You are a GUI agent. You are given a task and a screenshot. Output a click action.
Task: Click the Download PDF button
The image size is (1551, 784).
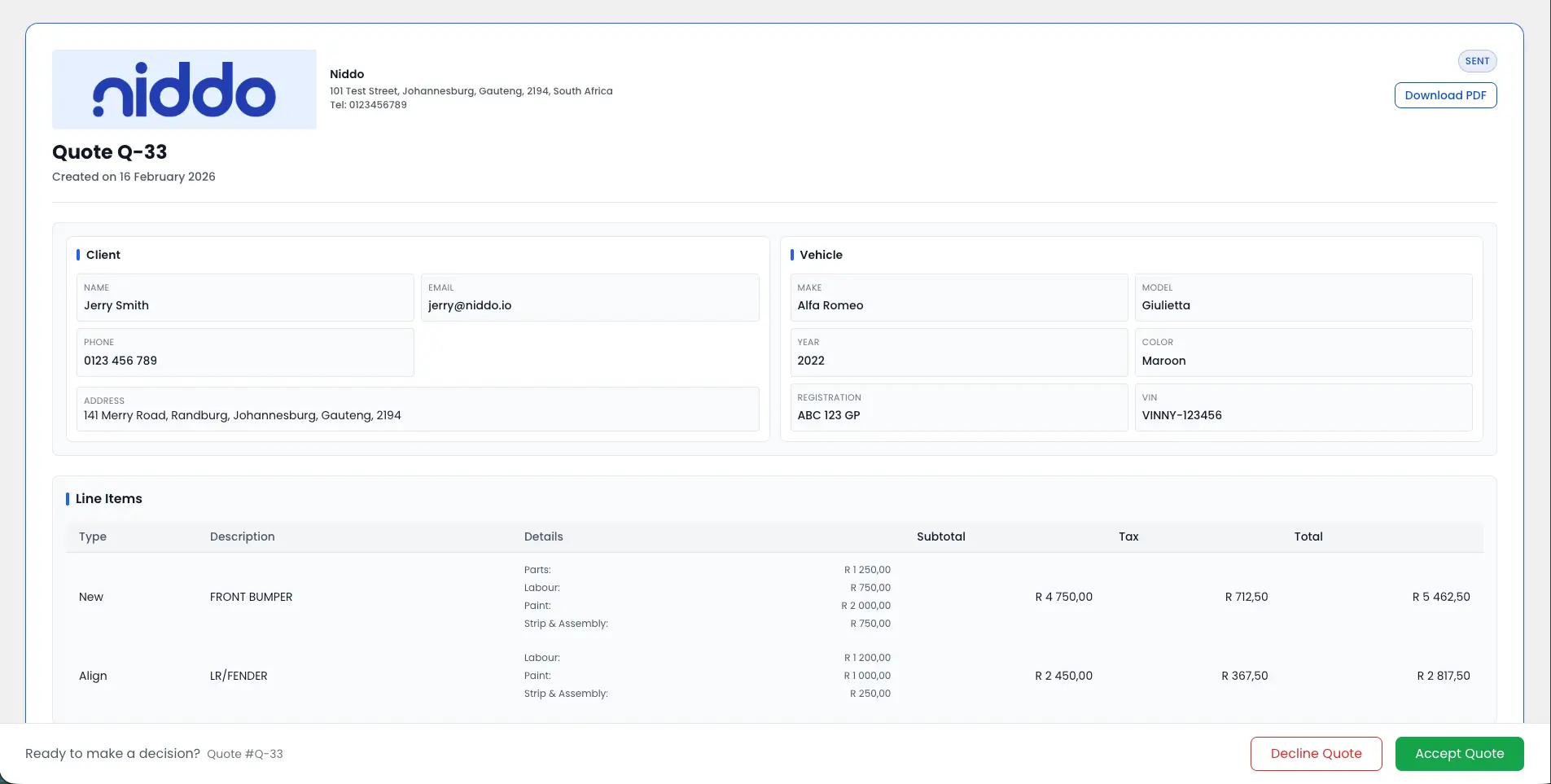coord(1445,95)
